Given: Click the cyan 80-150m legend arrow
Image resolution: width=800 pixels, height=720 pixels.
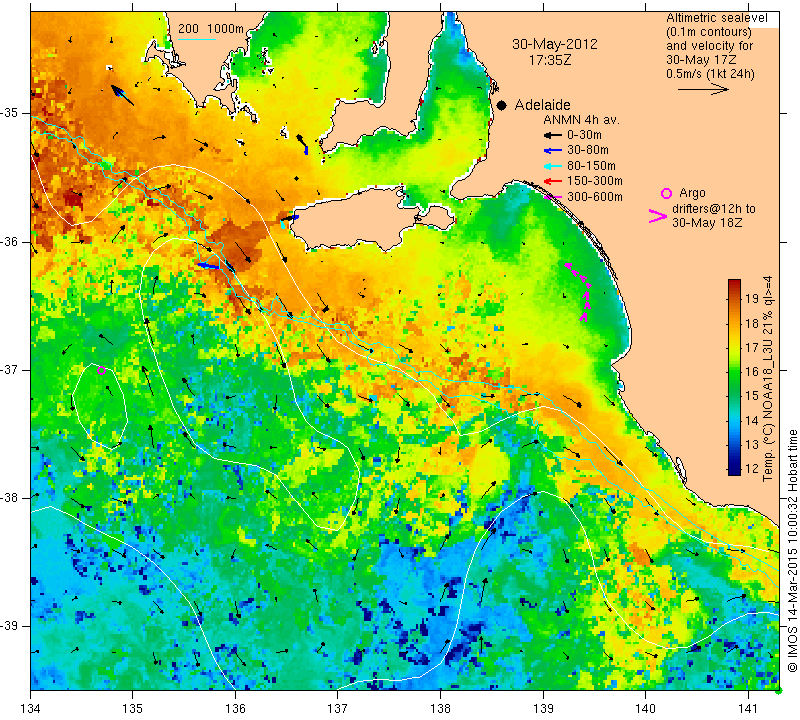Looking at the screenshot, I should (x=552, y=166).
